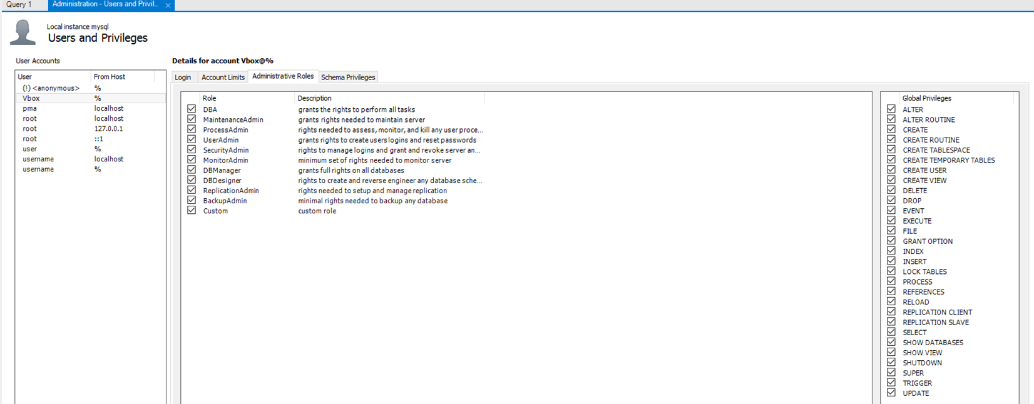Click the user silhouette icon beside Users and Privileges

23,33
